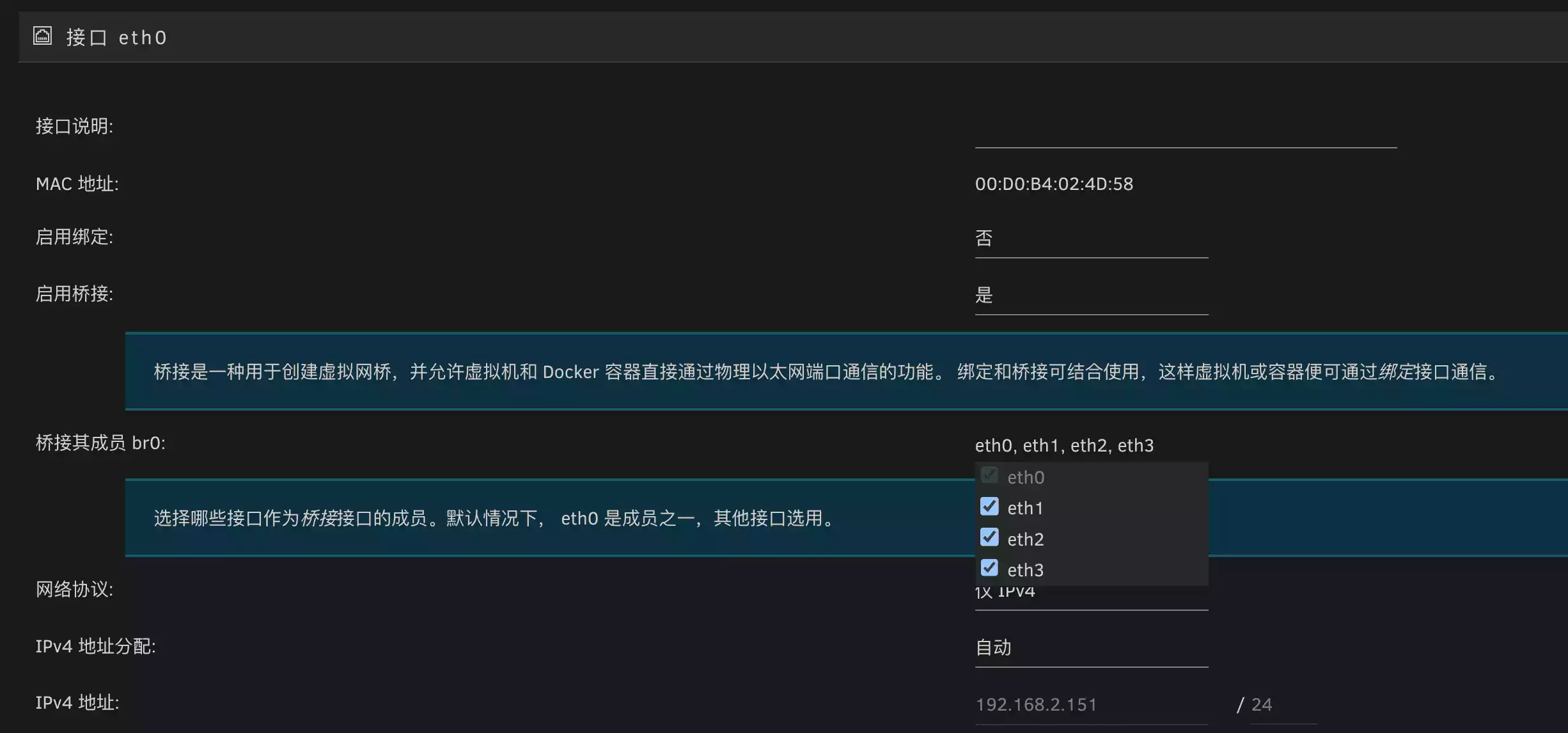This screenshot has width=1568, height=733.
Task: Click into the 接口说明 text field
Action: (1185, 133)
